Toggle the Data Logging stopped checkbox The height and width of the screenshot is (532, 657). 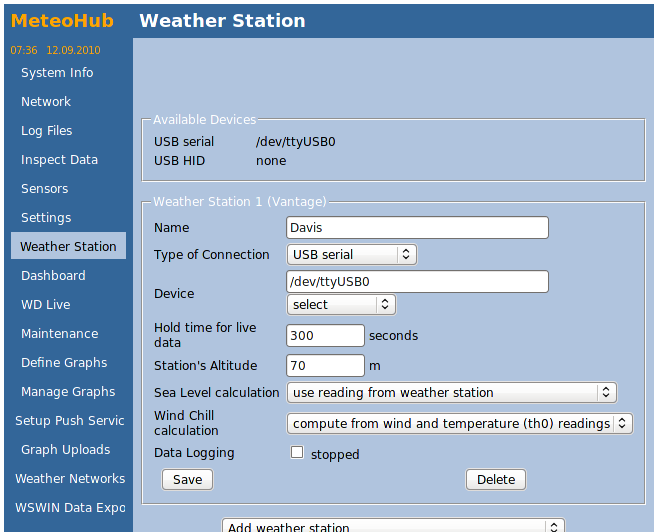[x=297, y=453]
